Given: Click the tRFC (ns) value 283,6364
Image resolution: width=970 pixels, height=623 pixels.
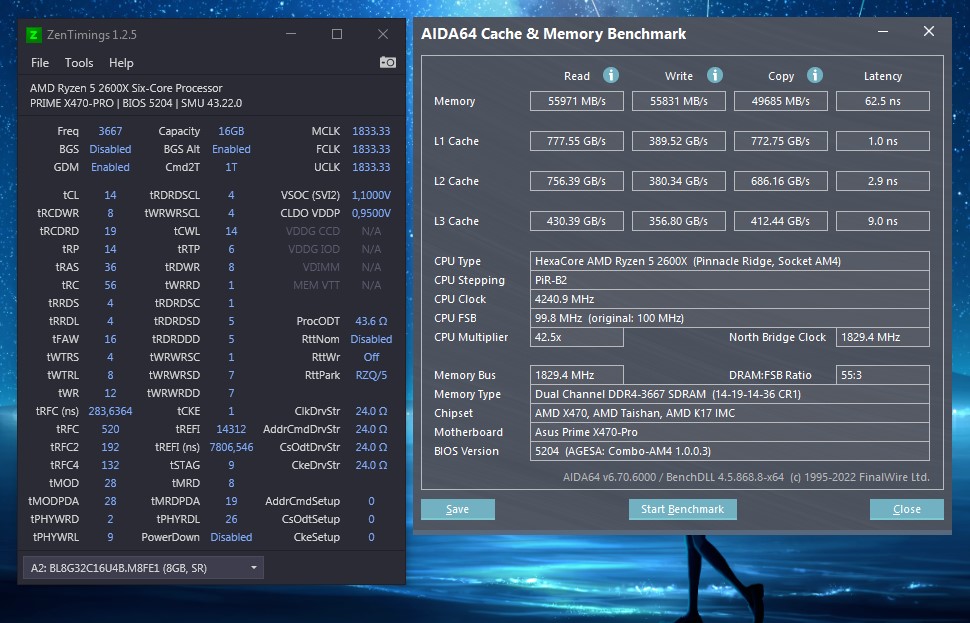Looking at the screenshot, I should coord(110,411).
